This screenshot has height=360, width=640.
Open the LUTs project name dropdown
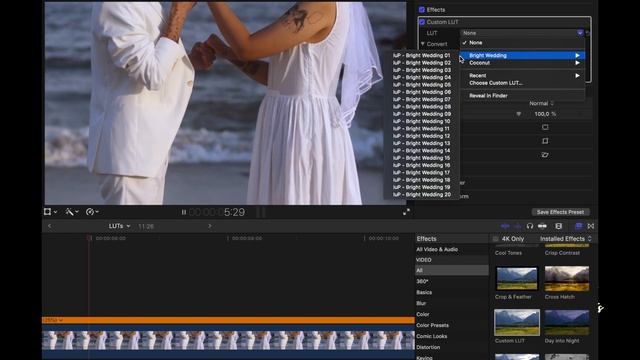pyautogui.click(x=119, y=226)
